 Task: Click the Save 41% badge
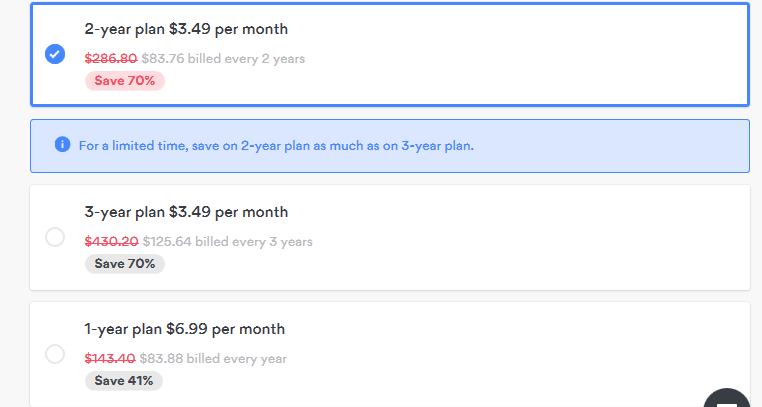[x=124, y=380]
